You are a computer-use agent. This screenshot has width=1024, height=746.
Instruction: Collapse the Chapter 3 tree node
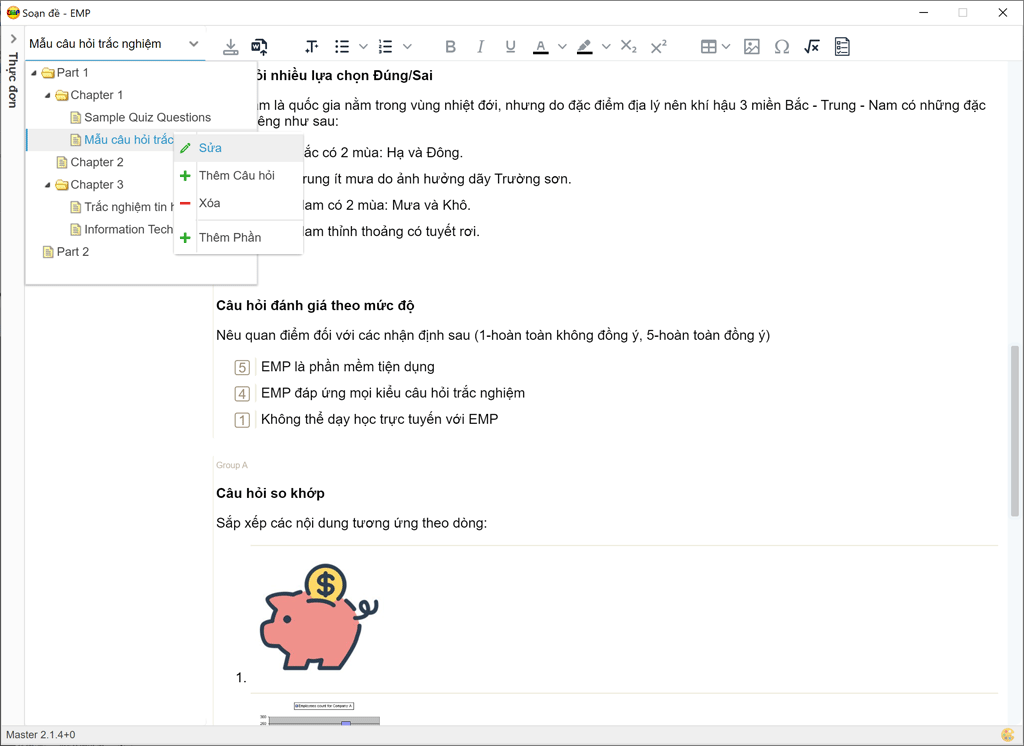point(48,185)
